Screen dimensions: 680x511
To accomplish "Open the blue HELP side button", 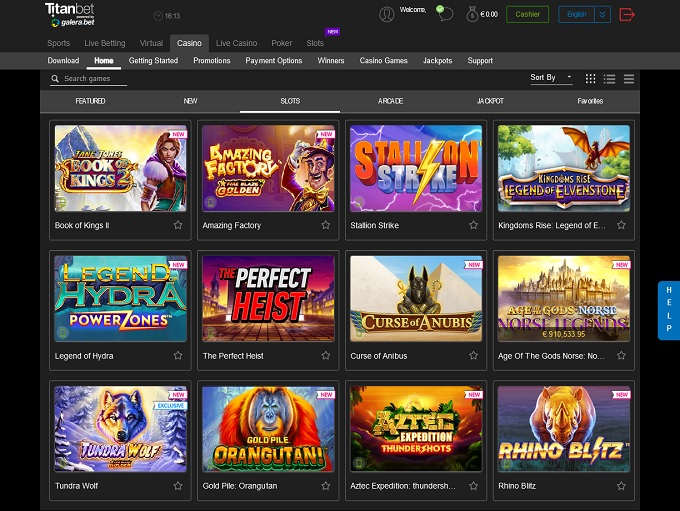I will 669,311.
